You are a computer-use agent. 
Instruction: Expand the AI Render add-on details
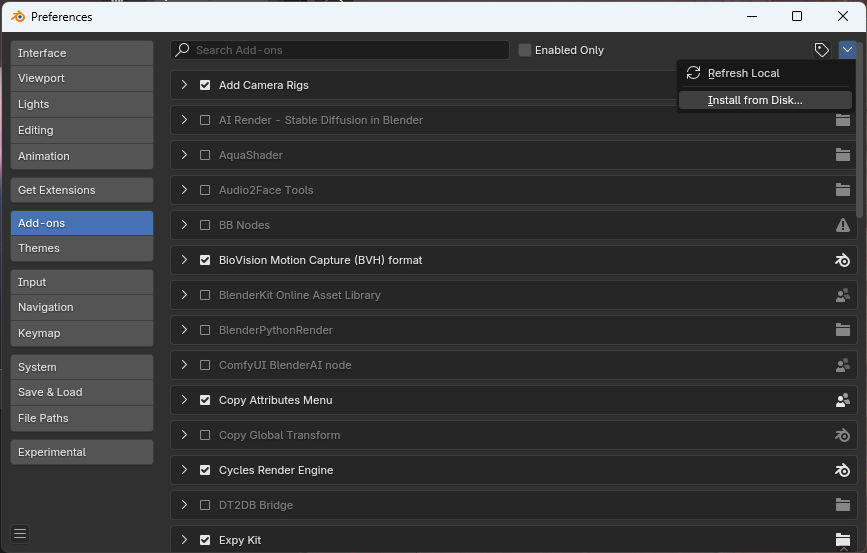pos(184,119)
